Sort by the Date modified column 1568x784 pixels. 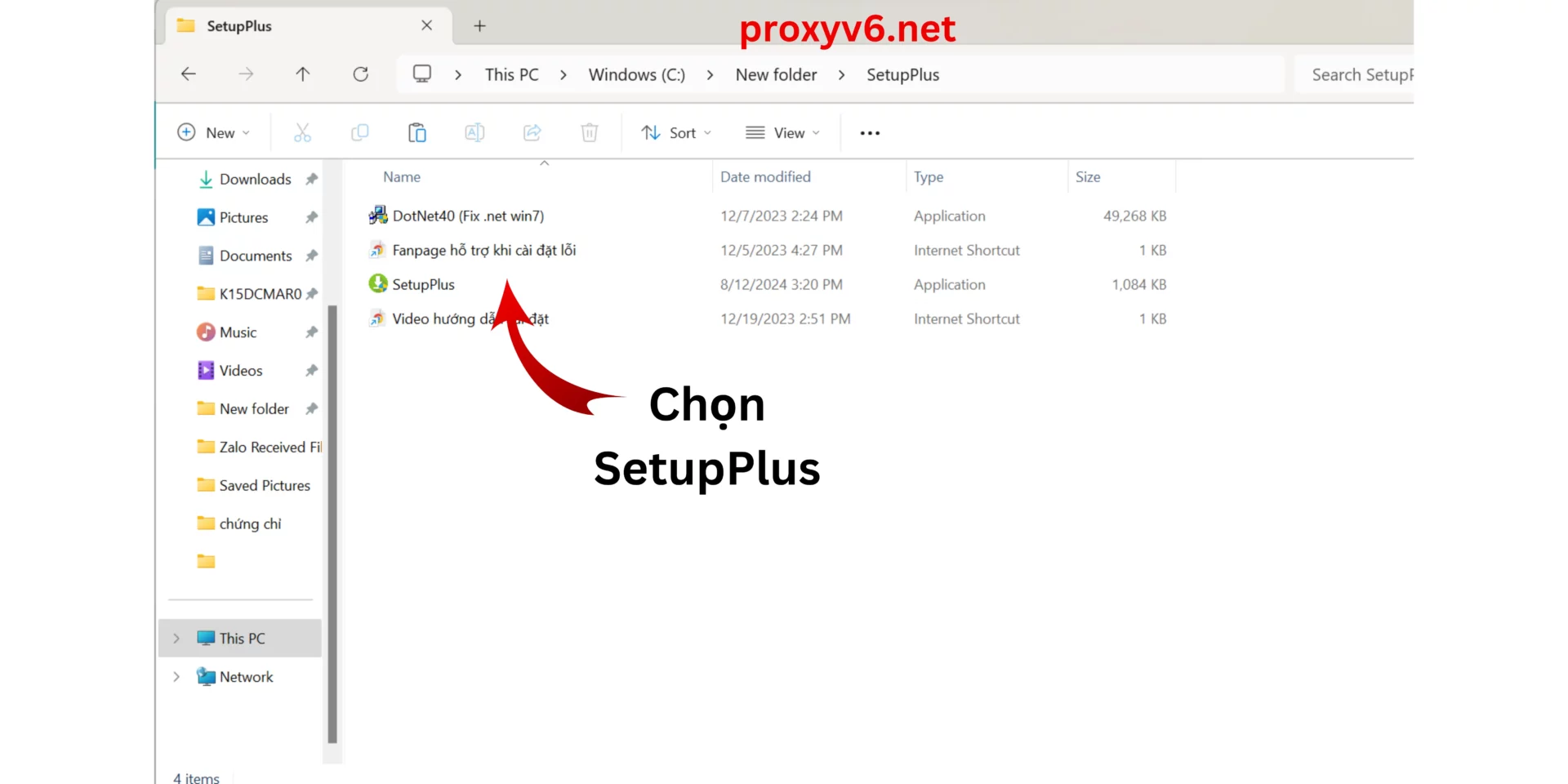[765, 176]
